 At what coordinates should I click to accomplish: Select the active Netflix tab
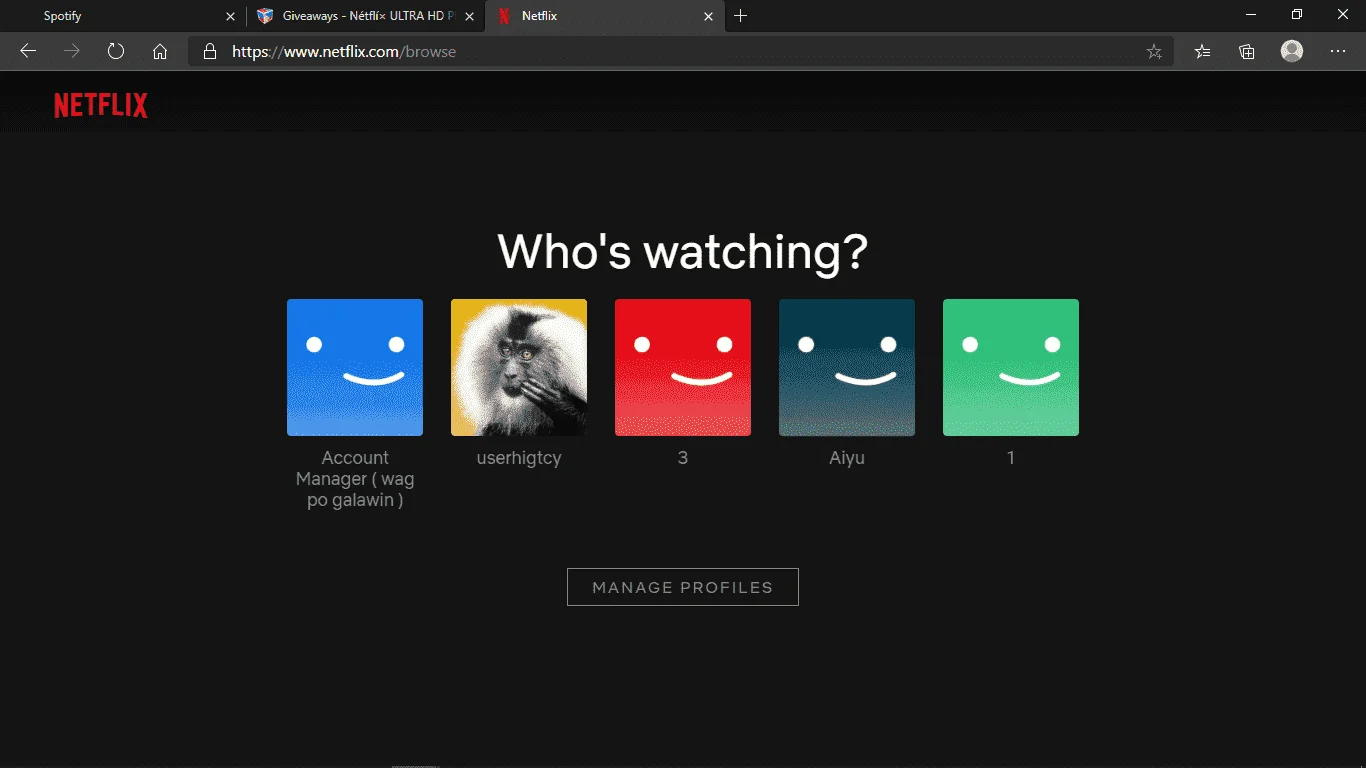pos(605,16)
